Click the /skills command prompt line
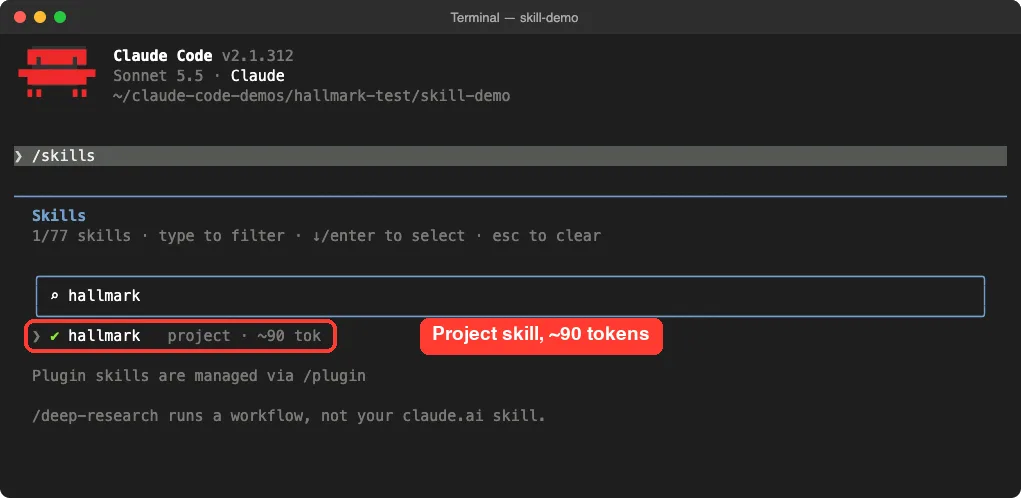Image resolution: width=1021 pixels, height=498 pixels. click(x=510, y=156)
